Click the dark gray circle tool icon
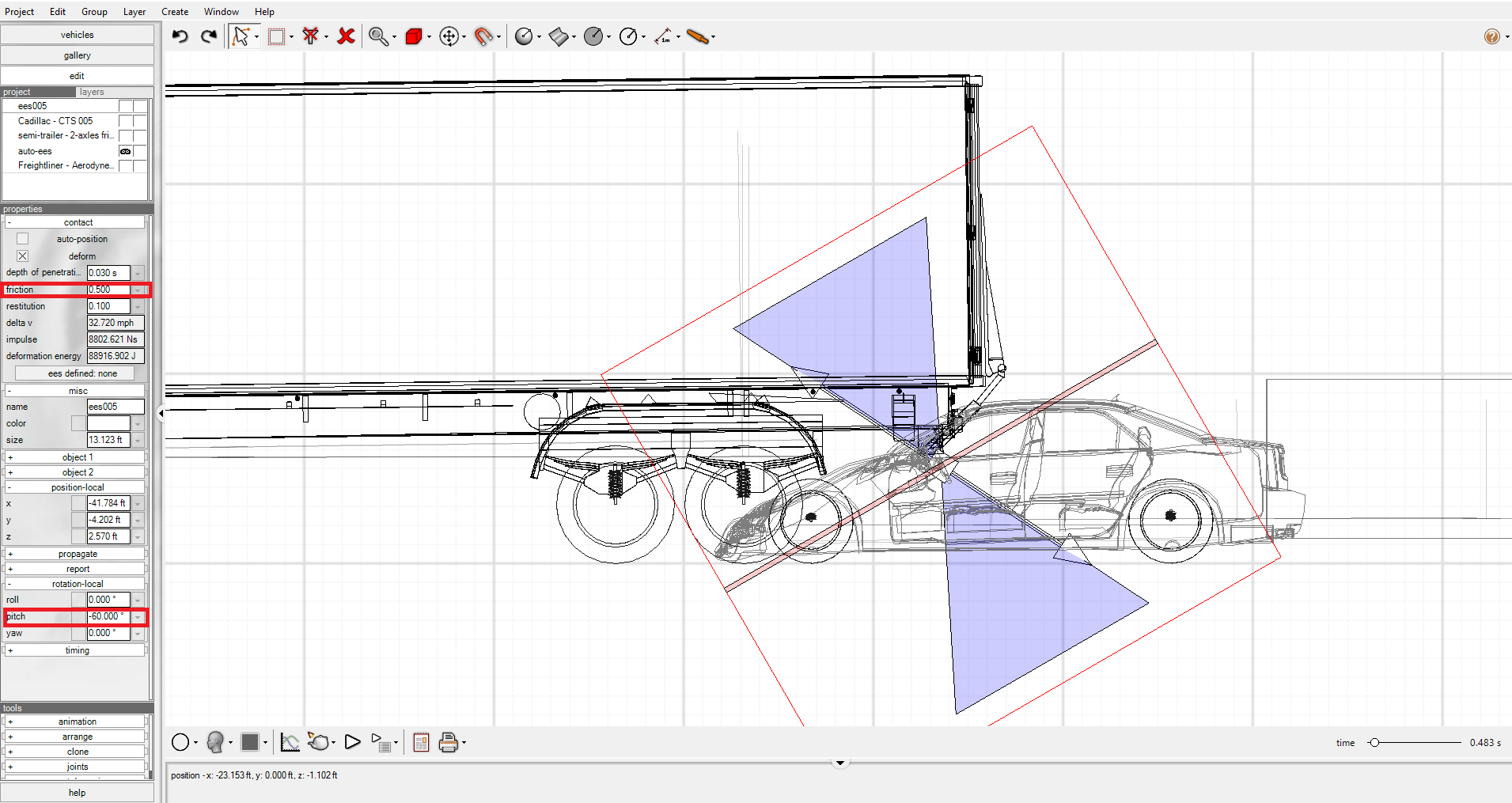 click(x=593, y=36)
